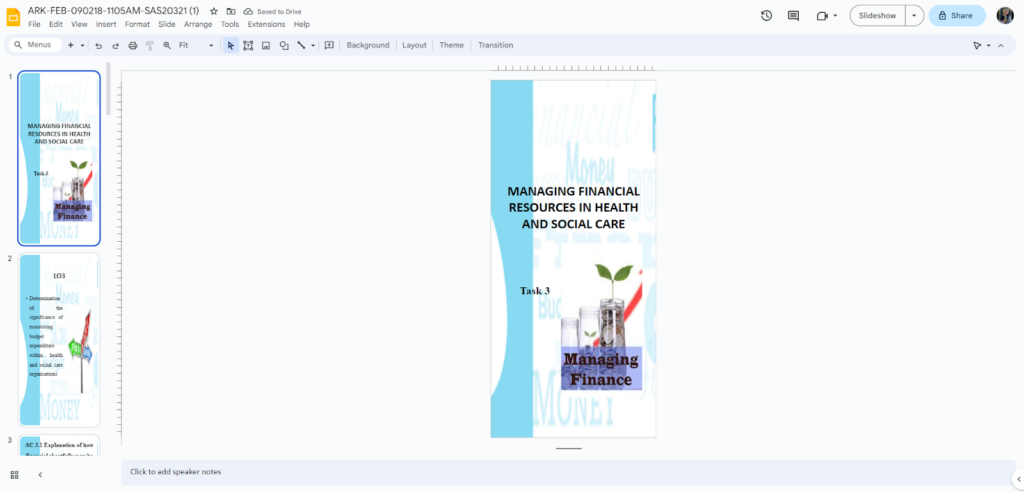Hide the menus with collapse chevron
The width and height of the screenshot is (1024, 492).
[x=1001, y=45]
